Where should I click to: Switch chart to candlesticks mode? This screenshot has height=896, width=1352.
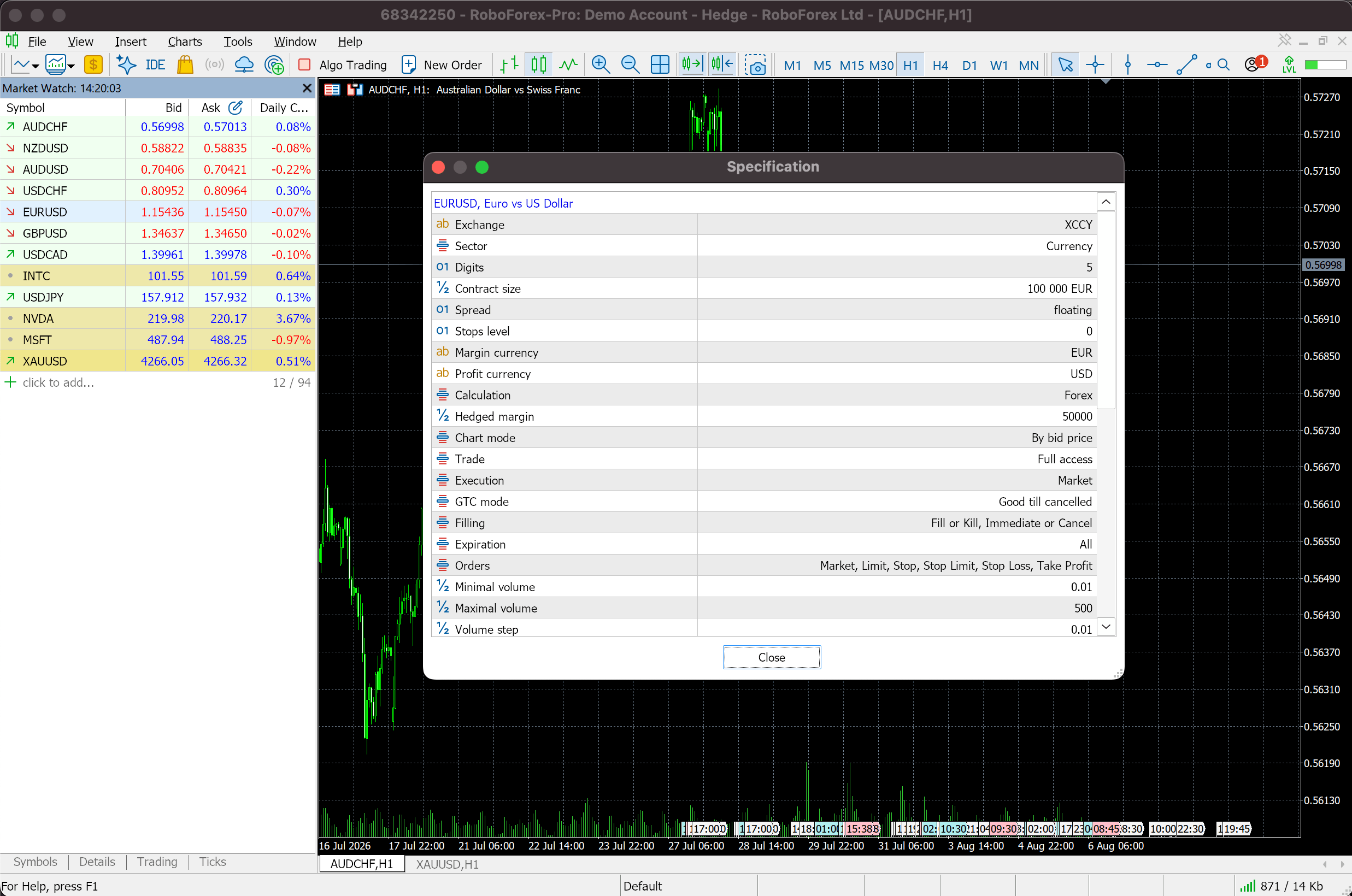[x=538, y=64]
